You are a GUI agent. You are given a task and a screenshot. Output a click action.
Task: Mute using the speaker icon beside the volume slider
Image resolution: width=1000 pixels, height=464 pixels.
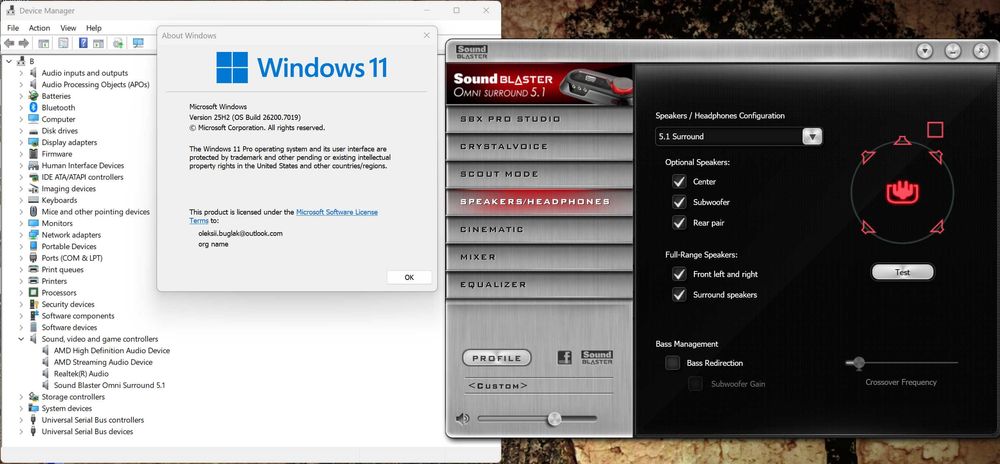pyautogui.click(x=462, y=419)
